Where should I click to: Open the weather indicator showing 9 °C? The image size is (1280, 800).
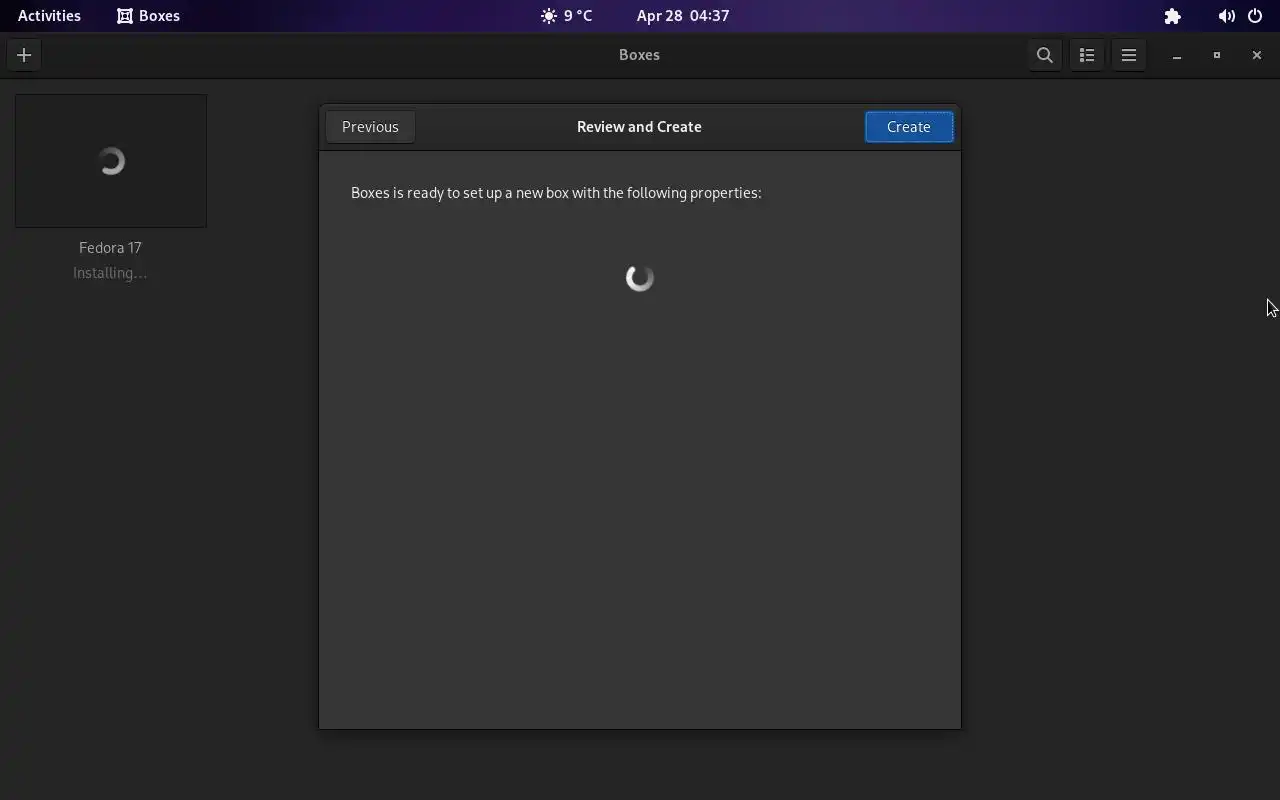pos(566,16)
